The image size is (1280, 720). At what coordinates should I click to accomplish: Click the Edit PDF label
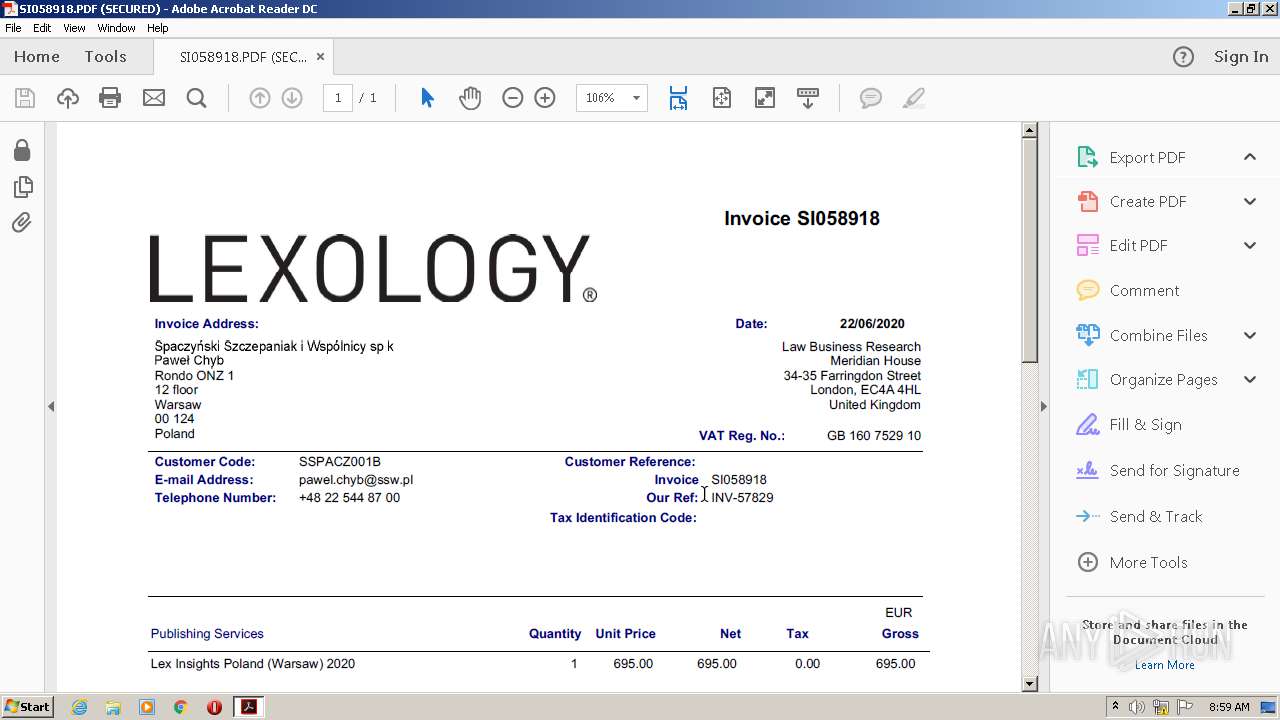pos(1138,246)
